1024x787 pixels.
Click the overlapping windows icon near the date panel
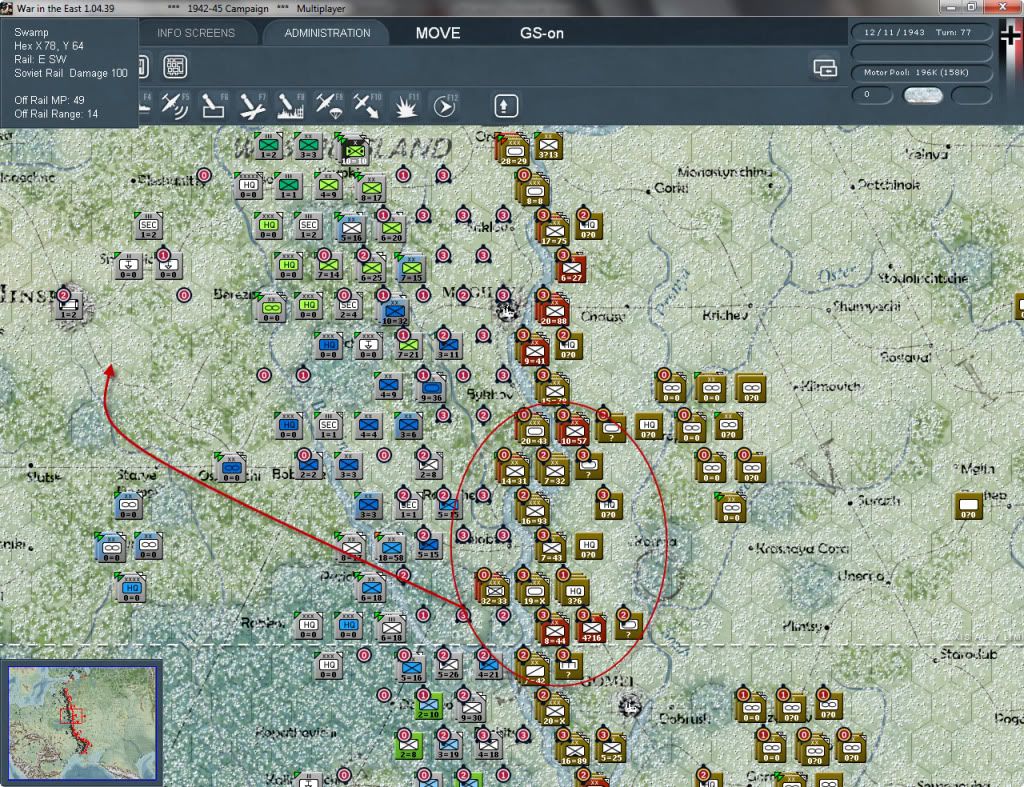click(825, 67)
